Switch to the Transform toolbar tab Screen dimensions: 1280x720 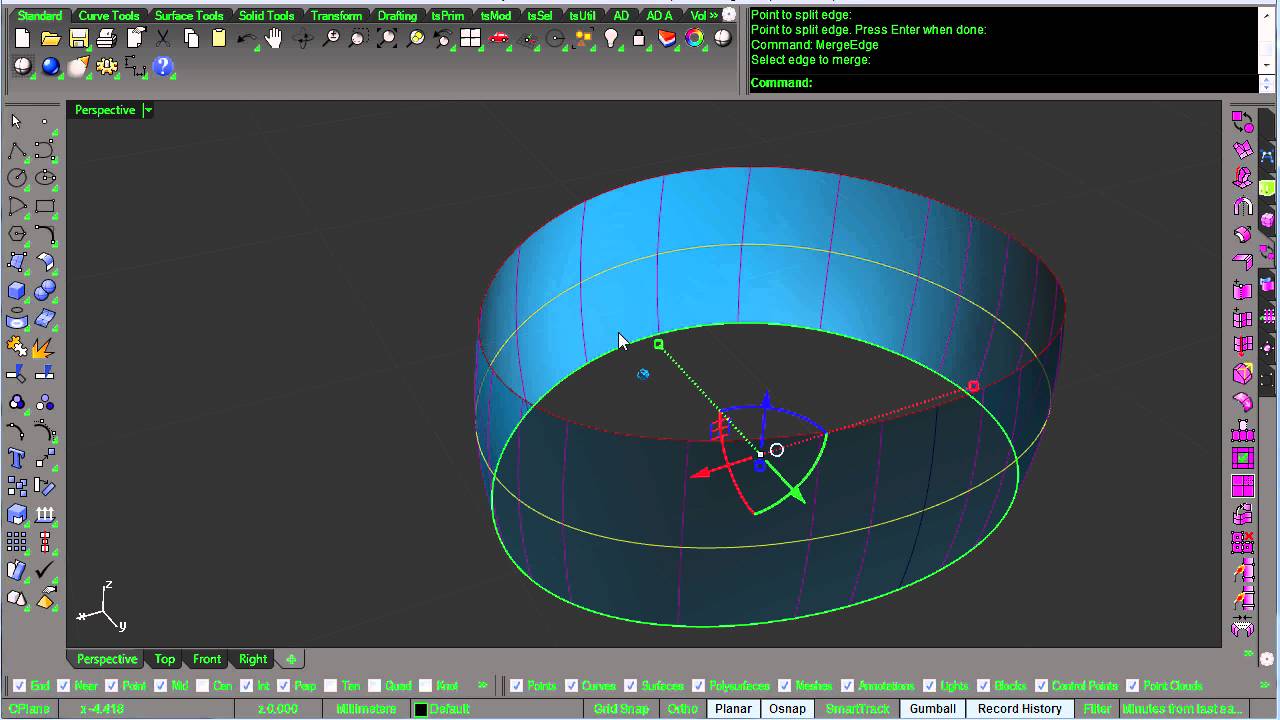click(336, 16)
